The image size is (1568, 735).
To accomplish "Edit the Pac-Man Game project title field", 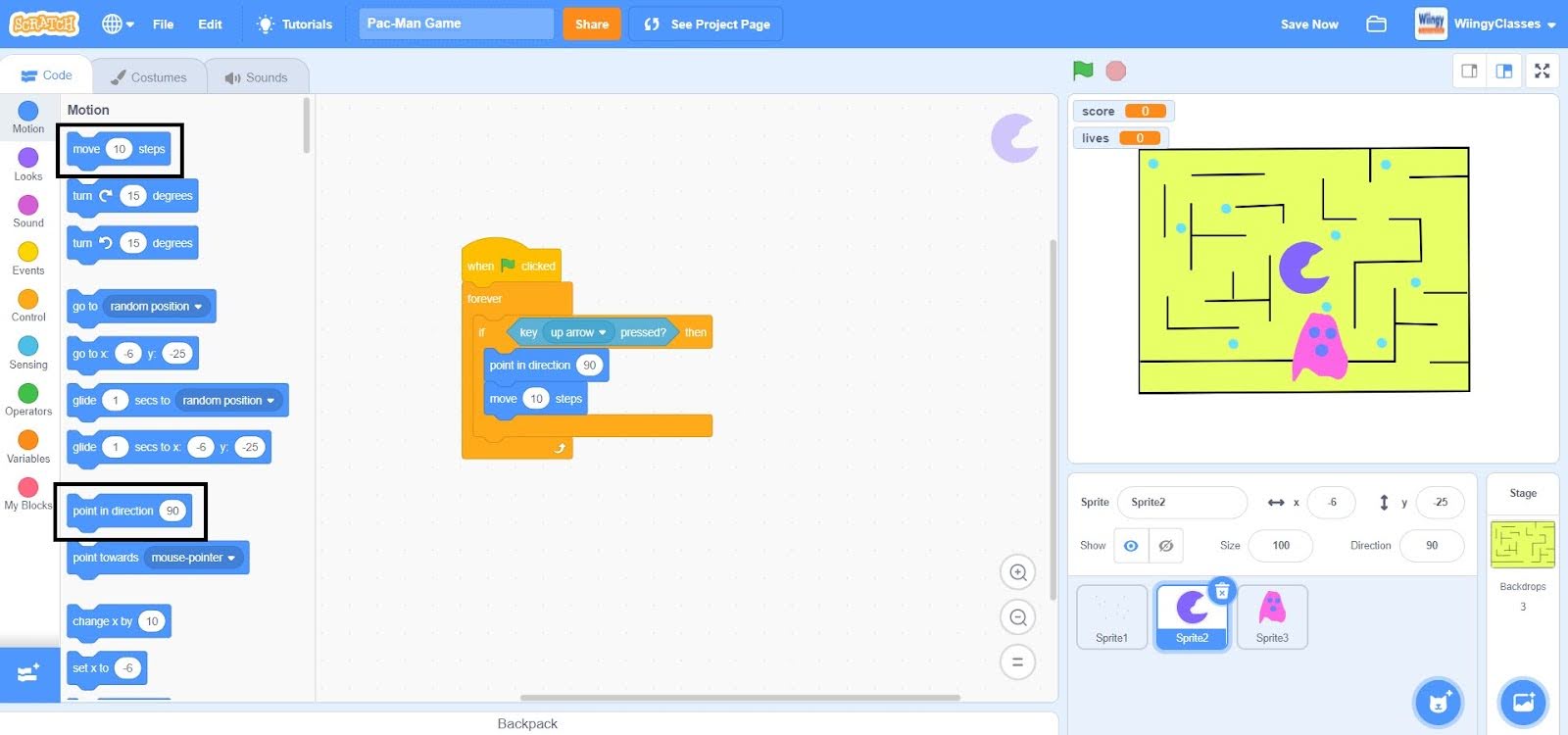I will (456, 24).
